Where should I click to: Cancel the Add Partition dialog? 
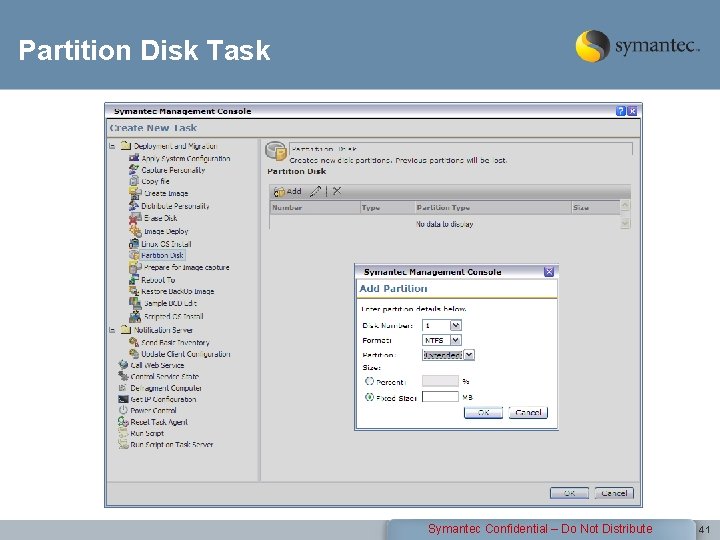[528, 412]
